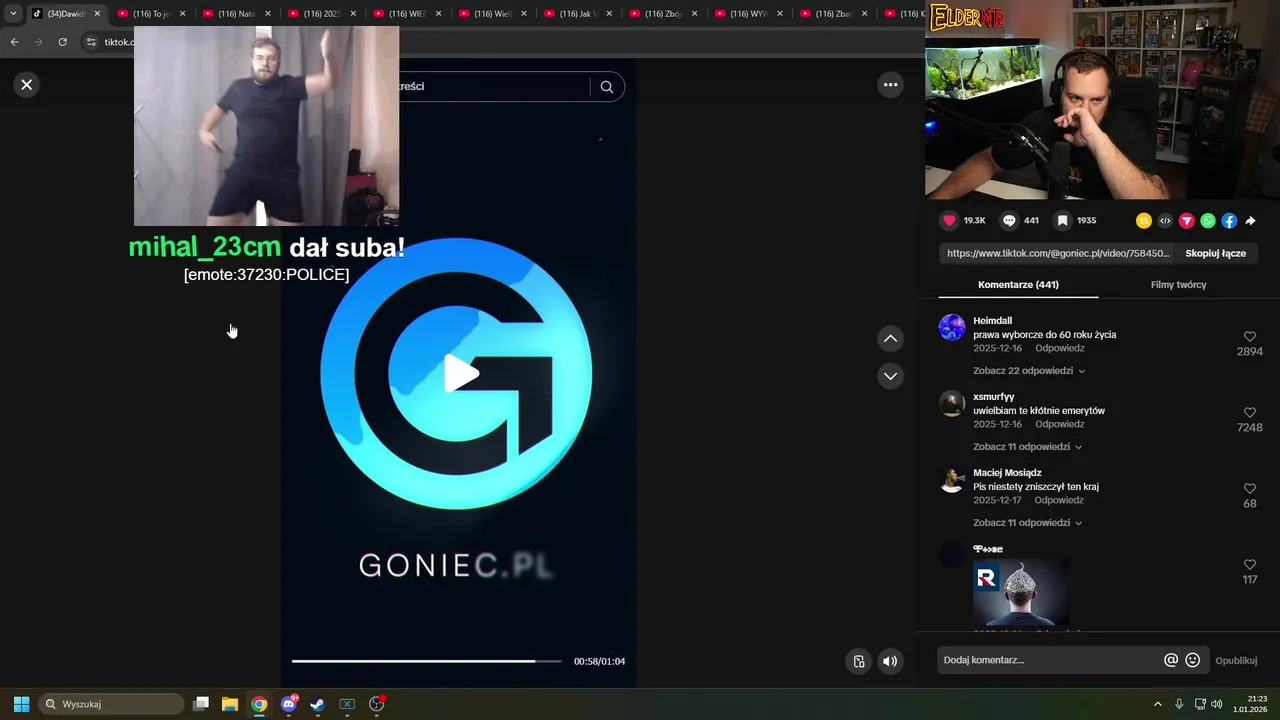Screen dimensions: 1280x720
Task: Open Heimdall's profile avatar
Action: pos(952,327)
